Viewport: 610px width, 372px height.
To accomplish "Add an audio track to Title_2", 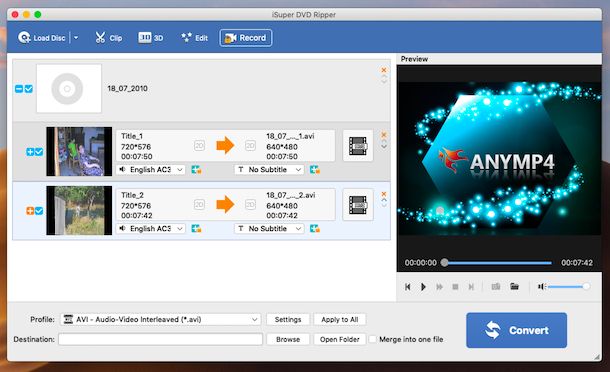I will [196, 229].
